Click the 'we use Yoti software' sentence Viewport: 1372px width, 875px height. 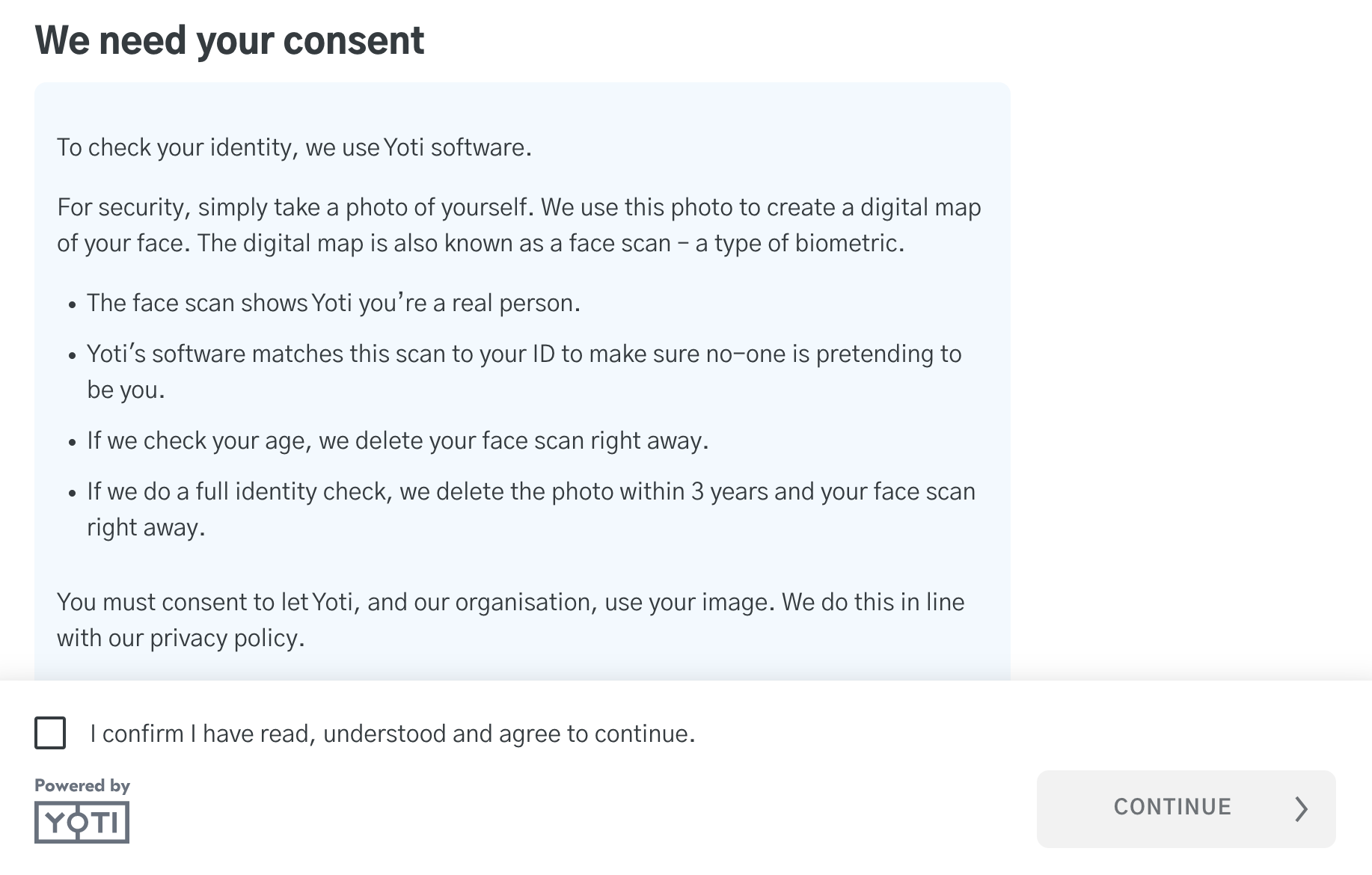click(294, 147)
